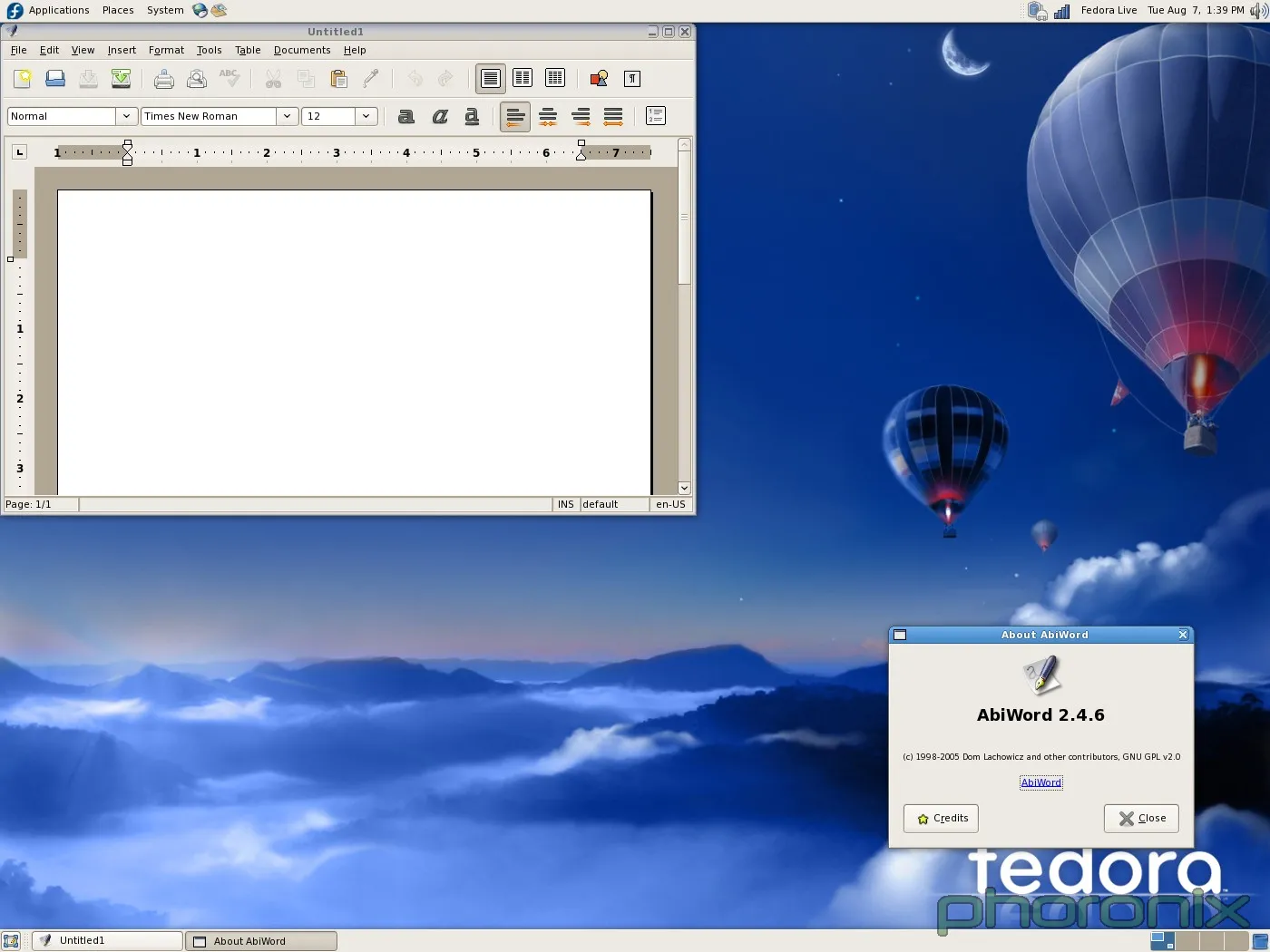Switch to two column layout

[x=523, y=79]
